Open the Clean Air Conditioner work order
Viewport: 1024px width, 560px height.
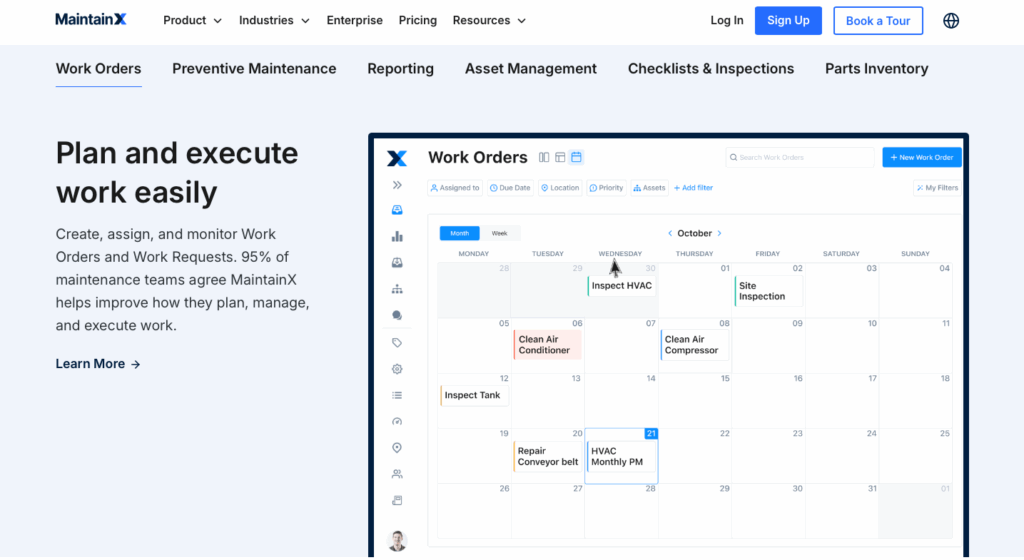(x=547, y=345)
